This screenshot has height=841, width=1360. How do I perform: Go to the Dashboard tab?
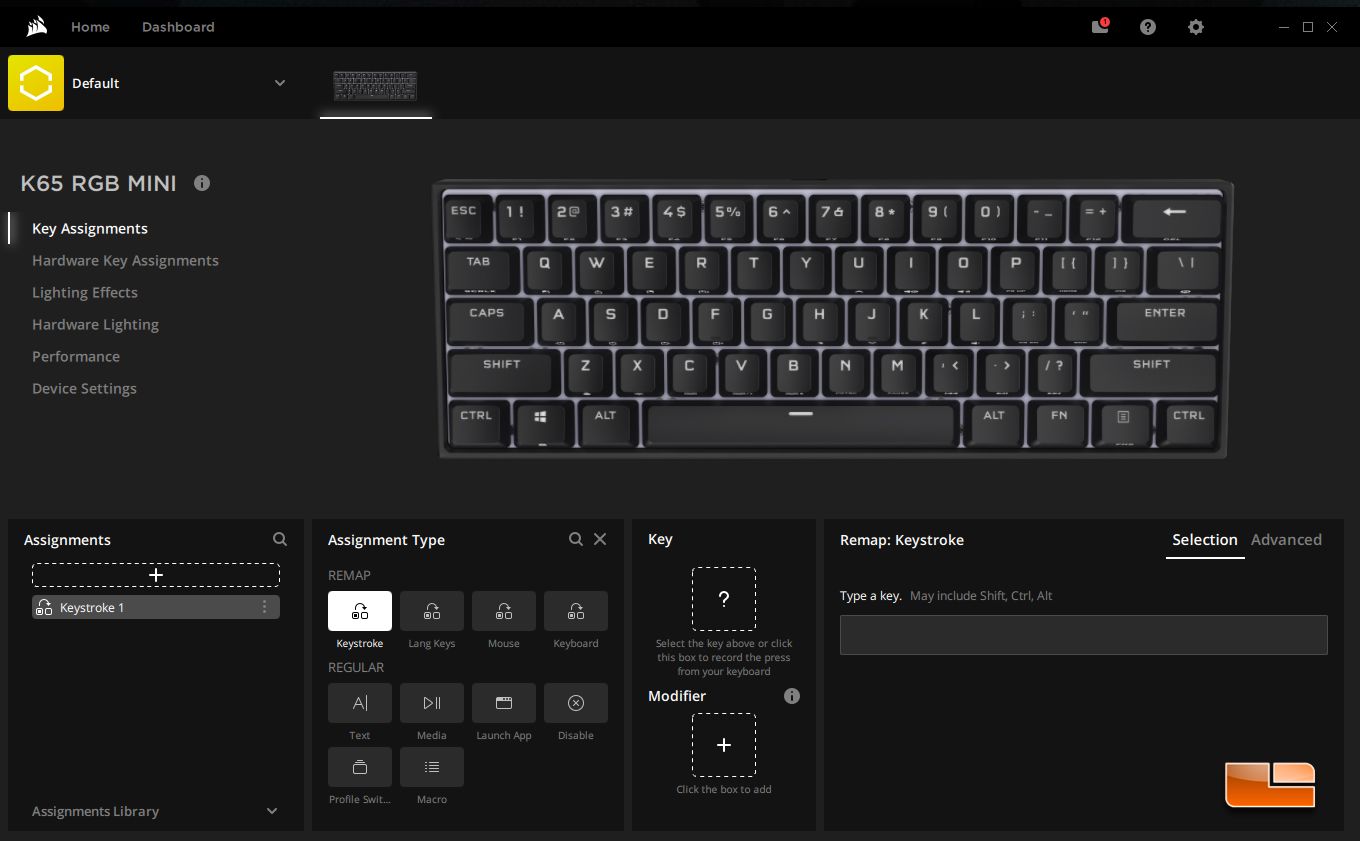tap(178, 27)
